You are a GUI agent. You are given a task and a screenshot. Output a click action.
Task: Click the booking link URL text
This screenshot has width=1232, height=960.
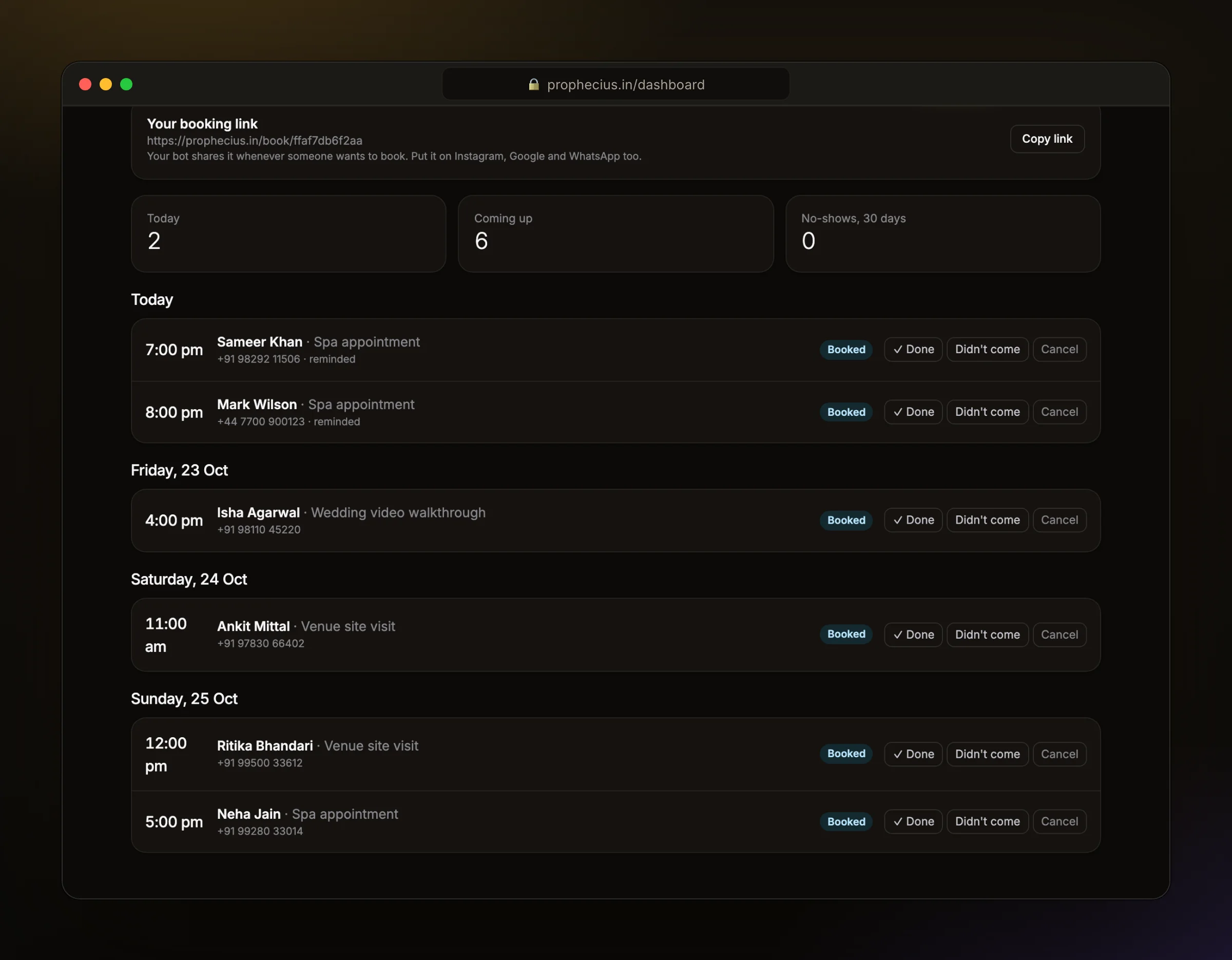[x=255, y=141]
